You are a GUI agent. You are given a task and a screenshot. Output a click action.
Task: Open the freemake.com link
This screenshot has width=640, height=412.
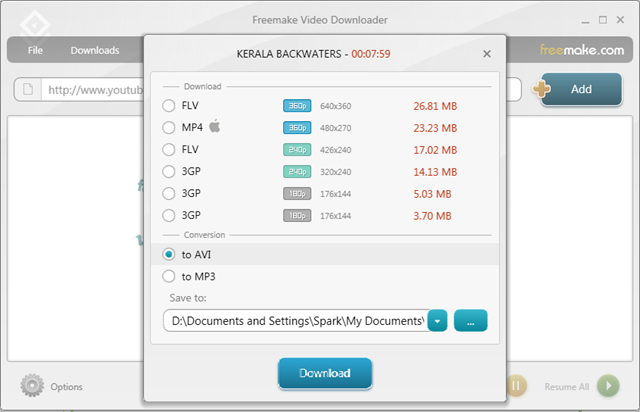[582, 50]
